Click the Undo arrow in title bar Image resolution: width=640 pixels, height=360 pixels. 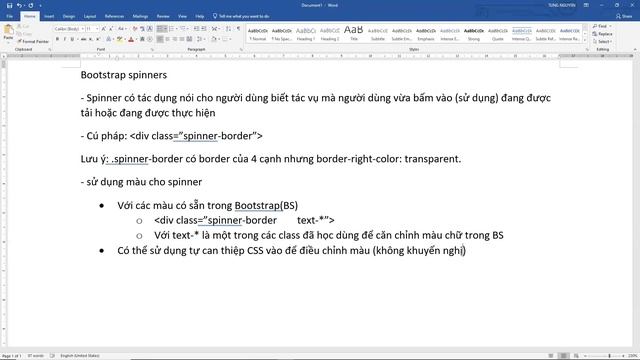[19, 5]
